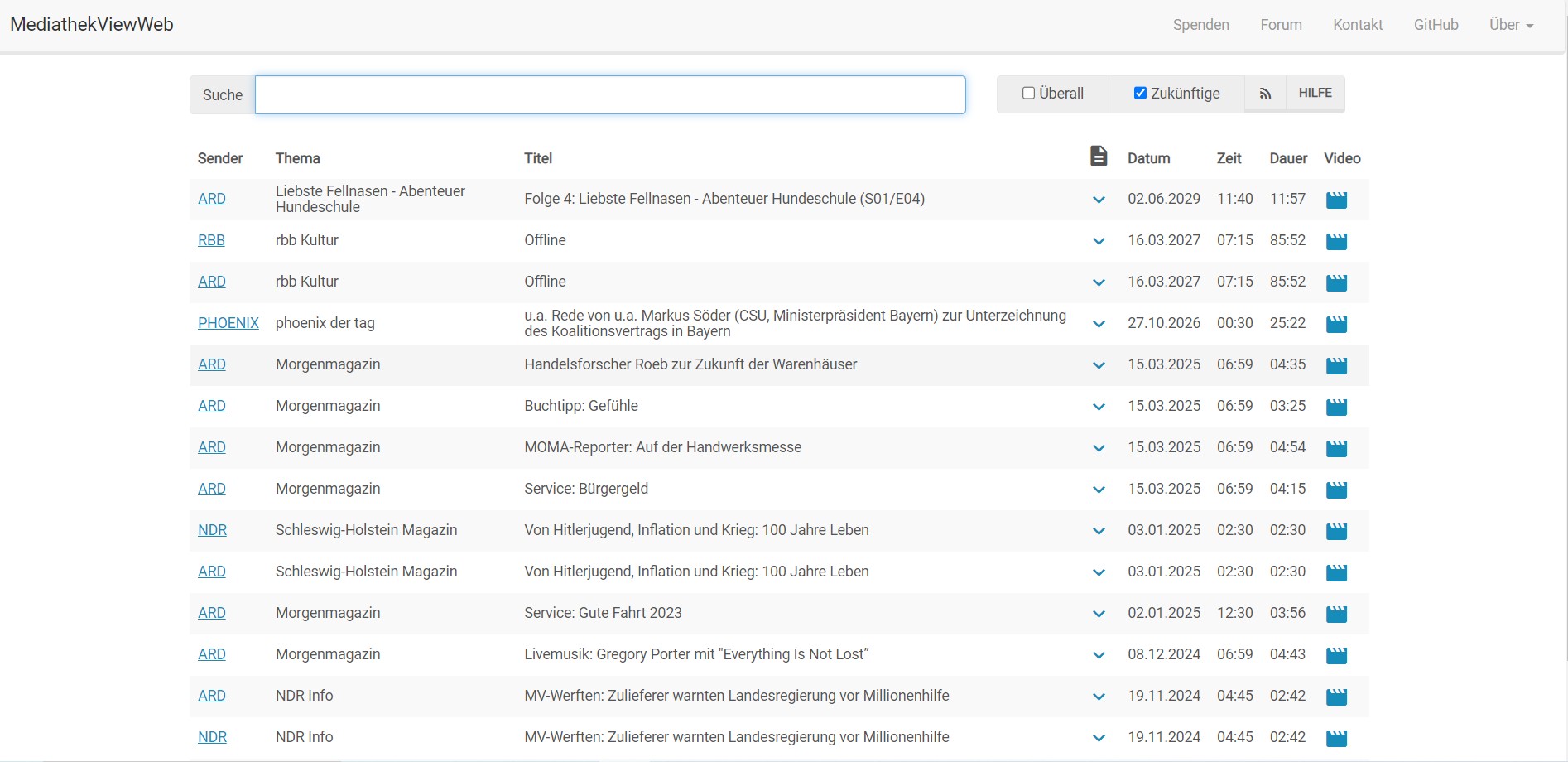Click date '08.12.2024'
1568x762 pixels.
point(1164,654)
